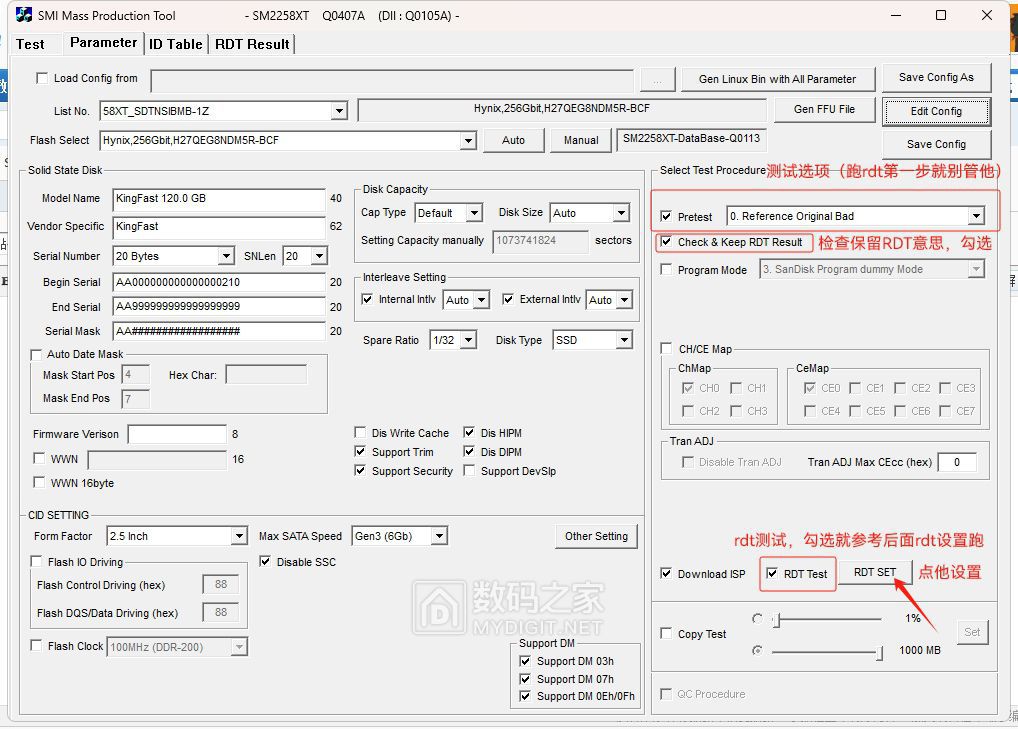Uncheck the Dis HIPM checkbox
Image resolution: width=1018 pixels, height=729 pixels.
(x=469, y=432)
